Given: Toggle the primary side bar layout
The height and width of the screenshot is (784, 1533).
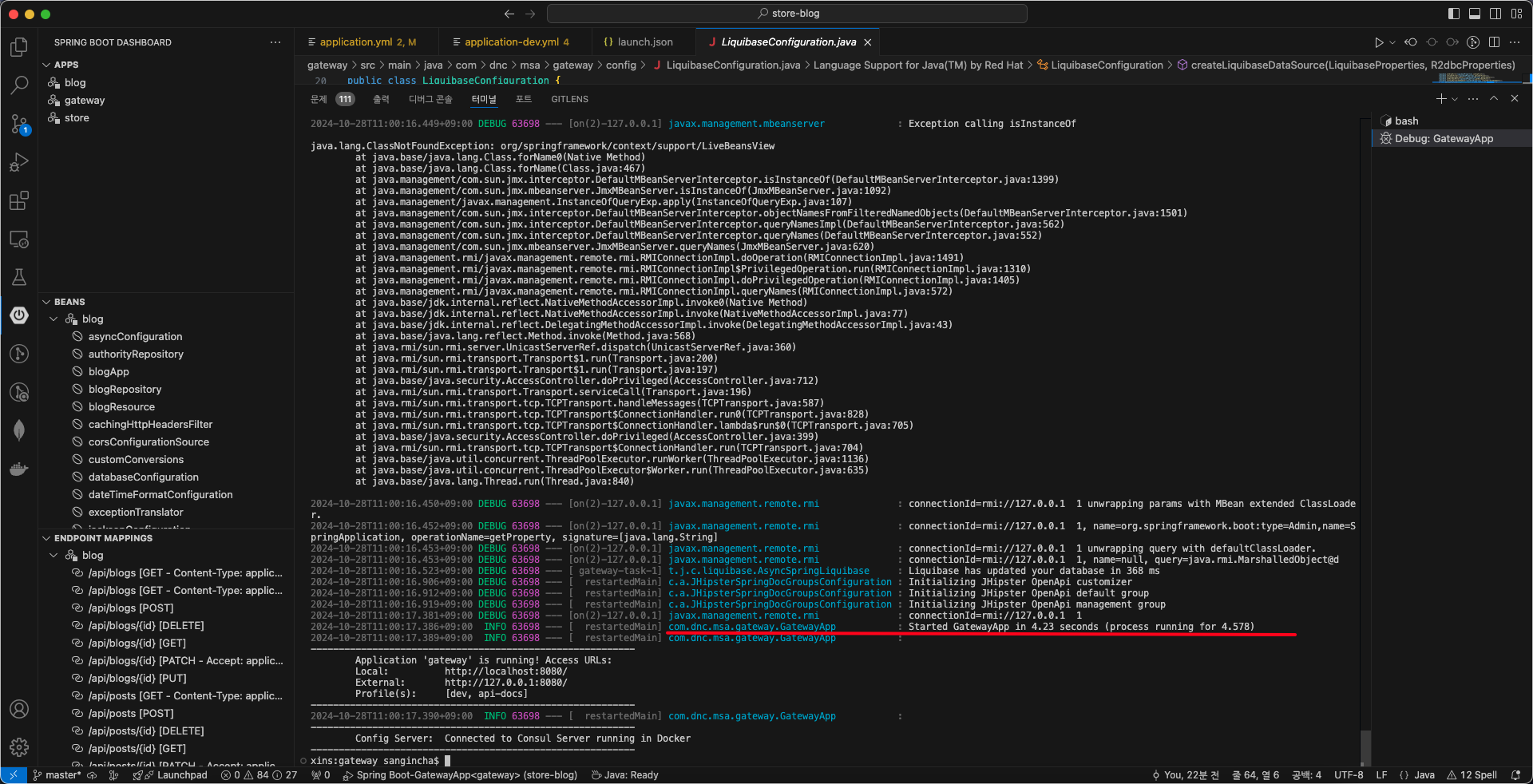Looking at the screenshot, I should click(1453, 14).
